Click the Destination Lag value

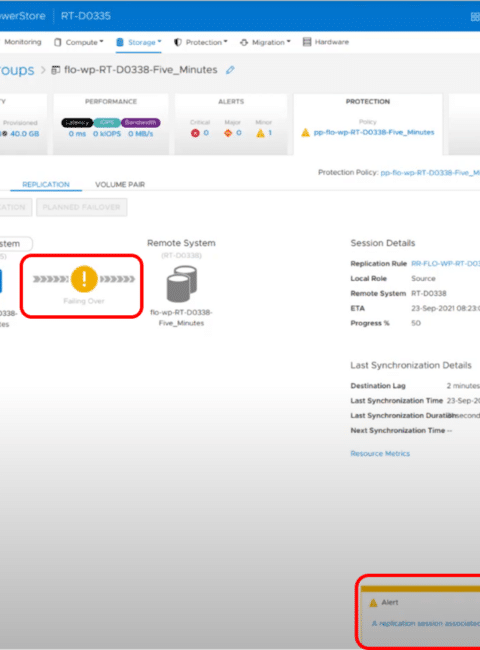point(463,386)
